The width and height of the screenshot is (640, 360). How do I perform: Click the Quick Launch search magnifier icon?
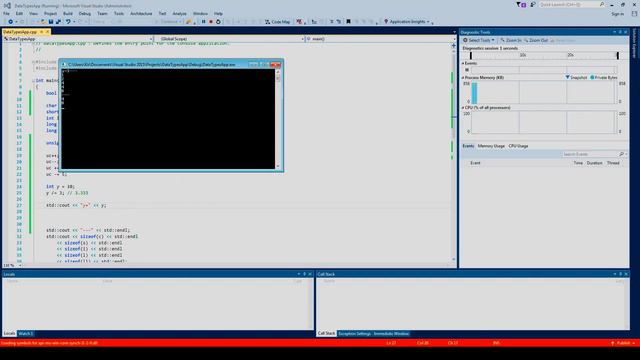tap(602, 4)
